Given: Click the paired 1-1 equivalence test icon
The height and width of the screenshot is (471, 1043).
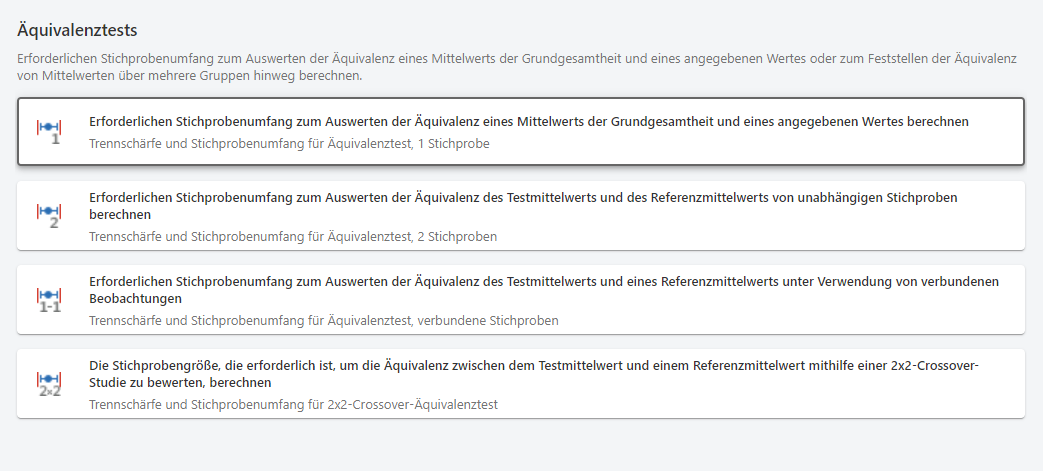Looking at the screenshot, I should coord(49,299).
